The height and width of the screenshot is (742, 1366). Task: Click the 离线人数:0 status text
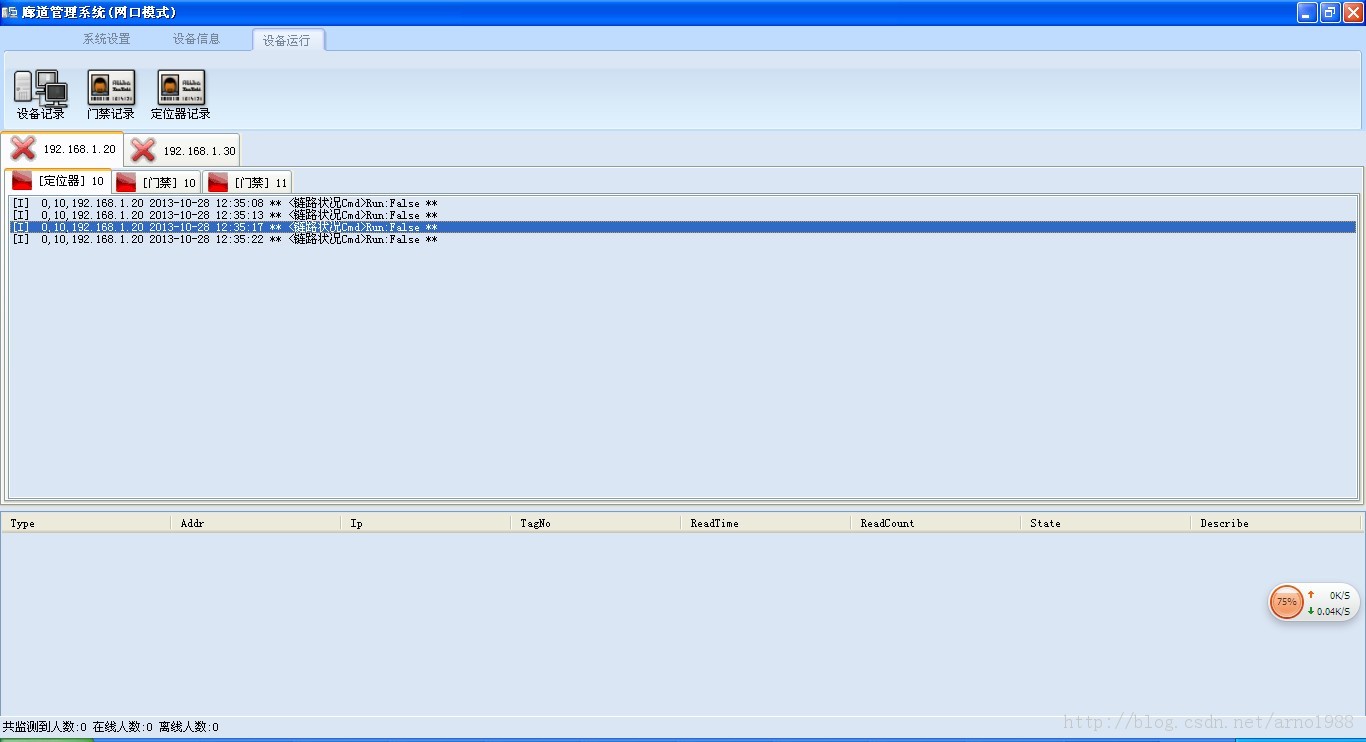pos(189,727)
